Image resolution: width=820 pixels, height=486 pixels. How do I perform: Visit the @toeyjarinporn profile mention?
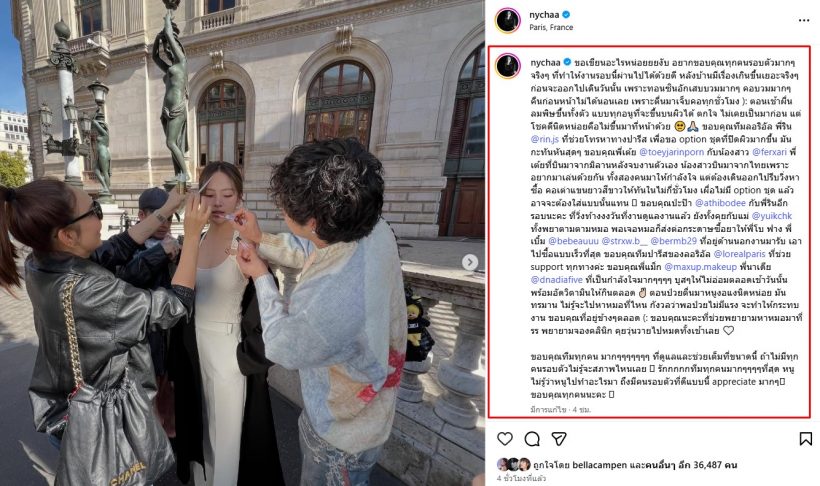pos(671,152)
